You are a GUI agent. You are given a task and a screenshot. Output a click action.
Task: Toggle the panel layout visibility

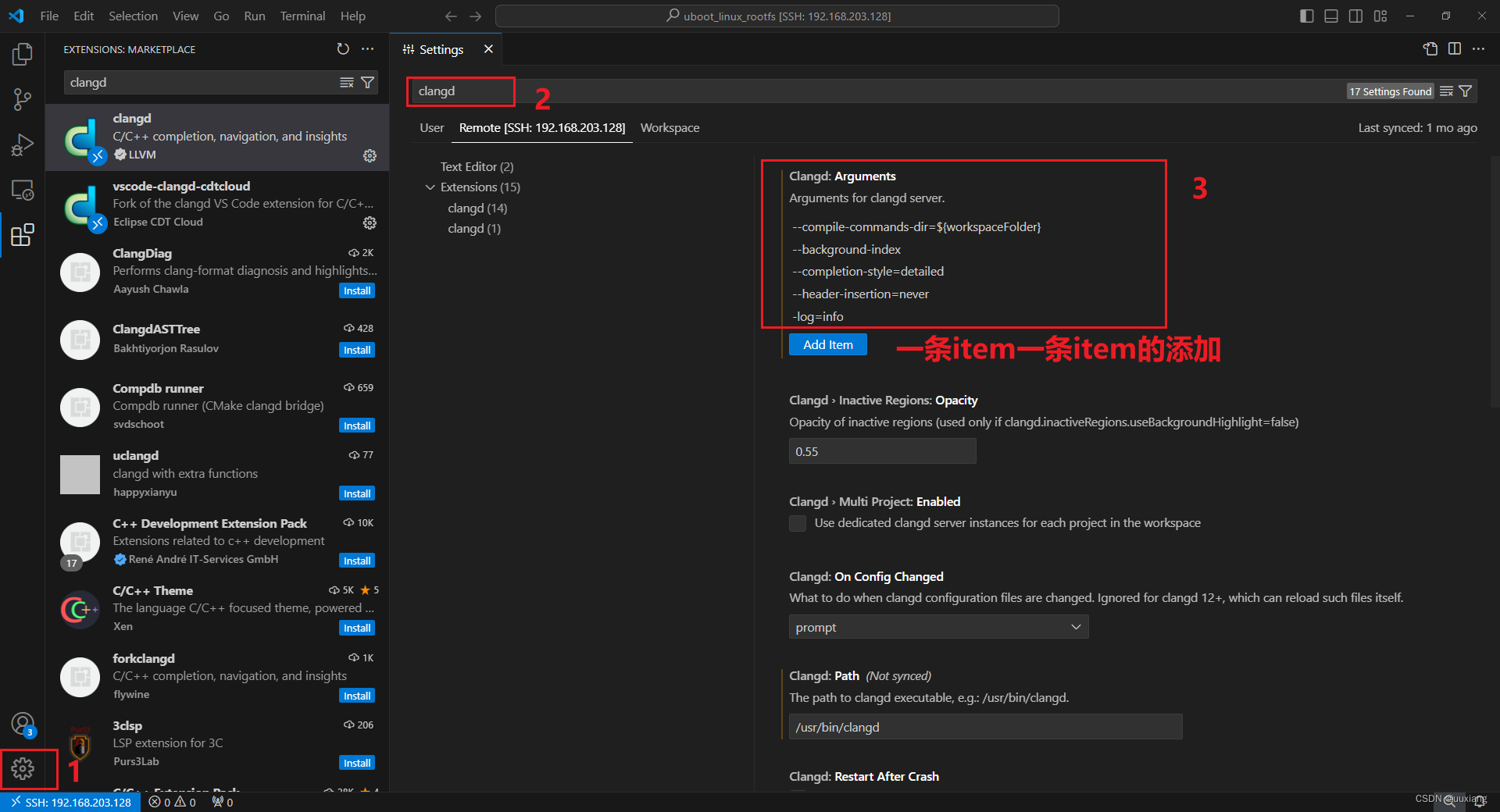(x=1330, y=16)
